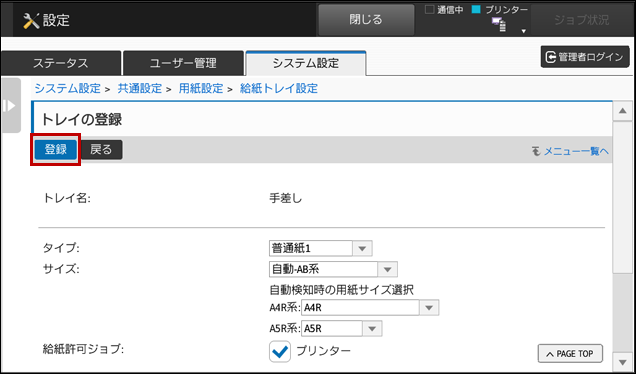The height and width of the screenshot is (374, 636).
Task: Click the vertical scrollbar thumb
Action: pyautogui.click(x=623, y=197)
